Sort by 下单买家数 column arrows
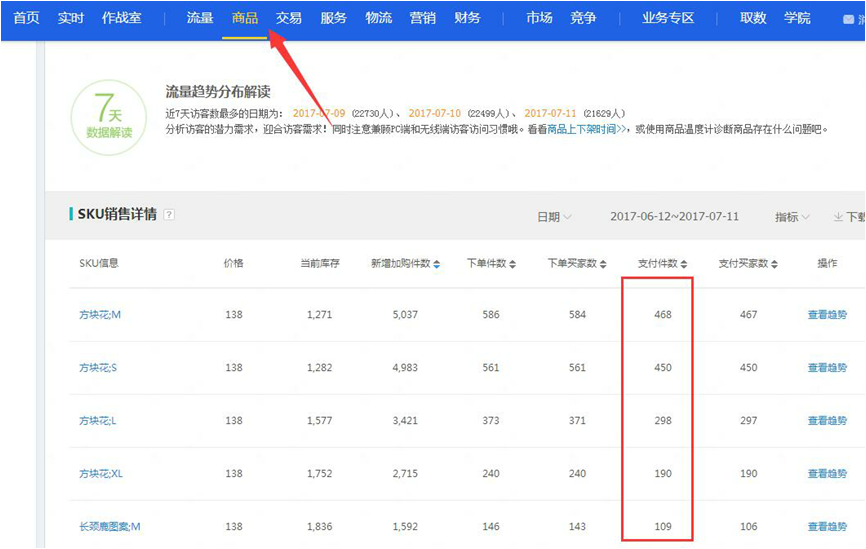 coord(603,264)
